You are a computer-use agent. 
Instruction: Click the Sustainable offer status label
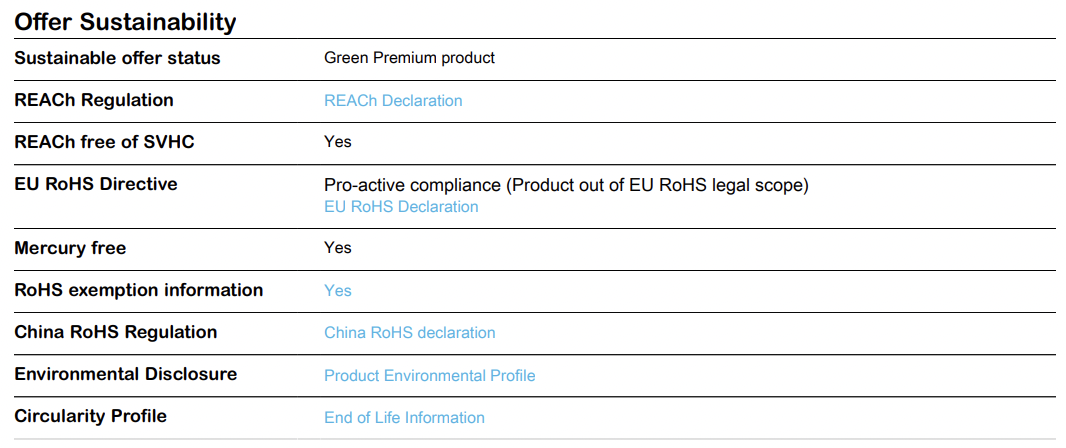(118, 58)
